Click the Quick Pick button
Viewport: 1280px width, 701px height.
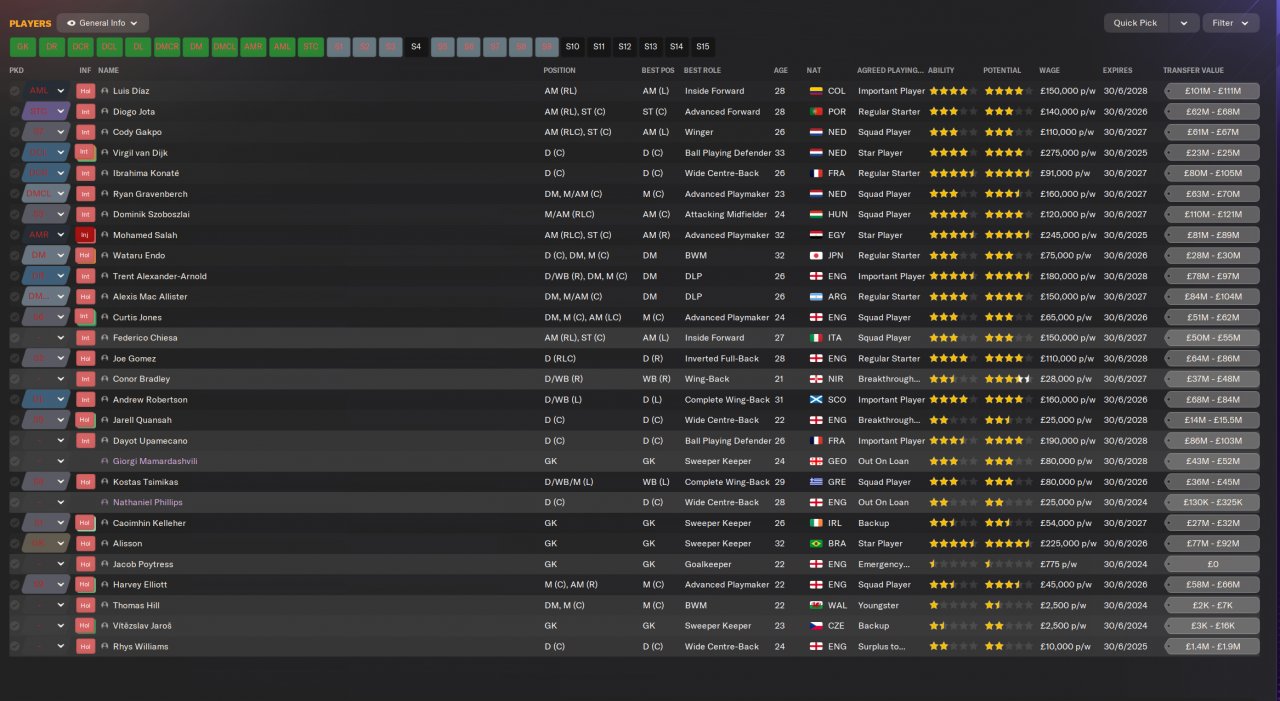point(1135,23)
